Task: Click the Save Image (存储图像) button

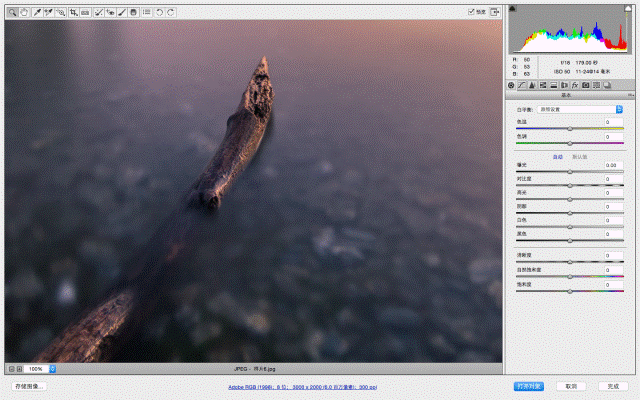Action: click(x=29, y=385)
